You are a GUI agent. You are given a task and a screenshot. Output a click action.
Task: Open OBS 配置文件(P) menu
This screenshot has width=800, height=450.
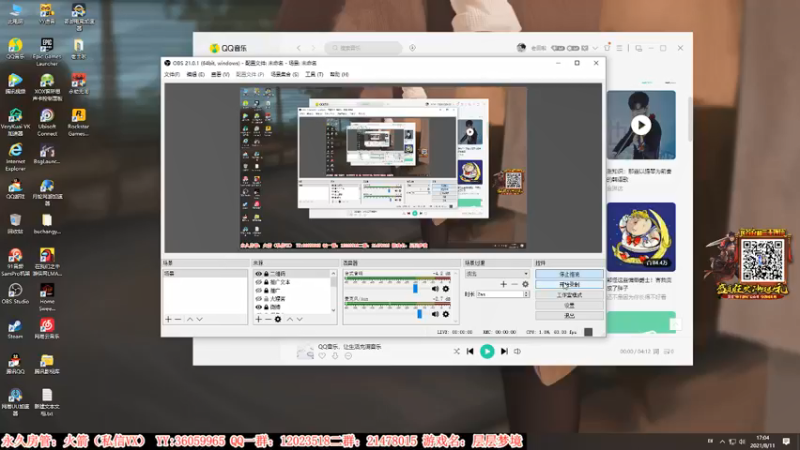point(249,74)
